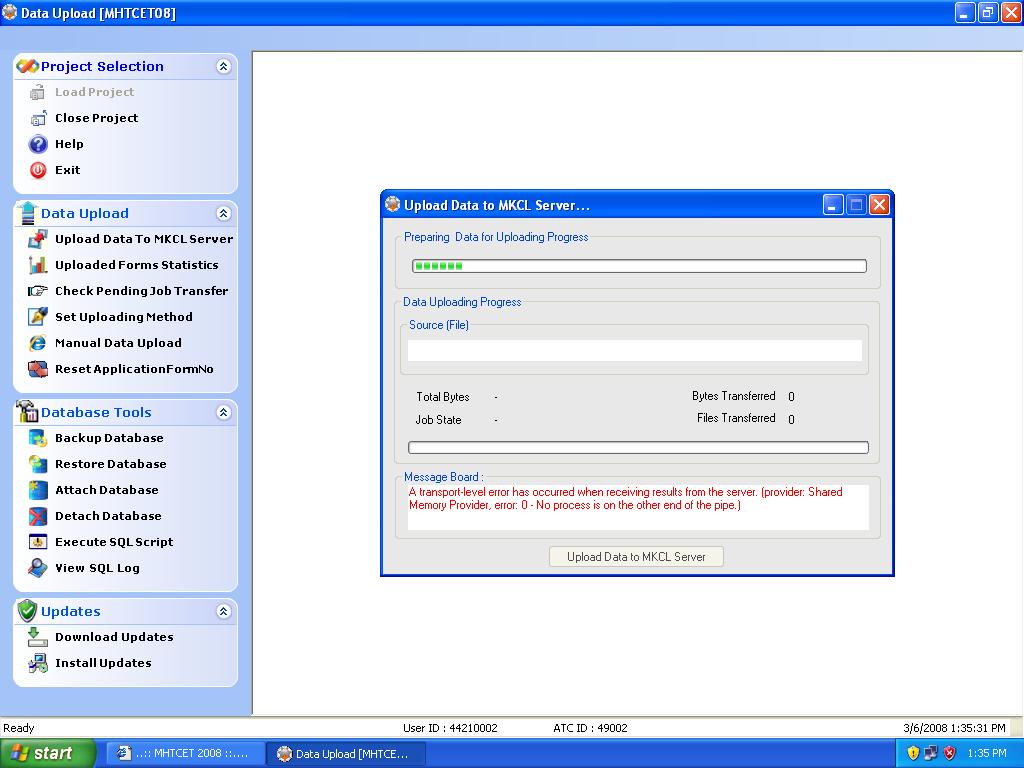Click the Download Updates icon
This screenshot has height=768, width=1024.
(38, 637)
